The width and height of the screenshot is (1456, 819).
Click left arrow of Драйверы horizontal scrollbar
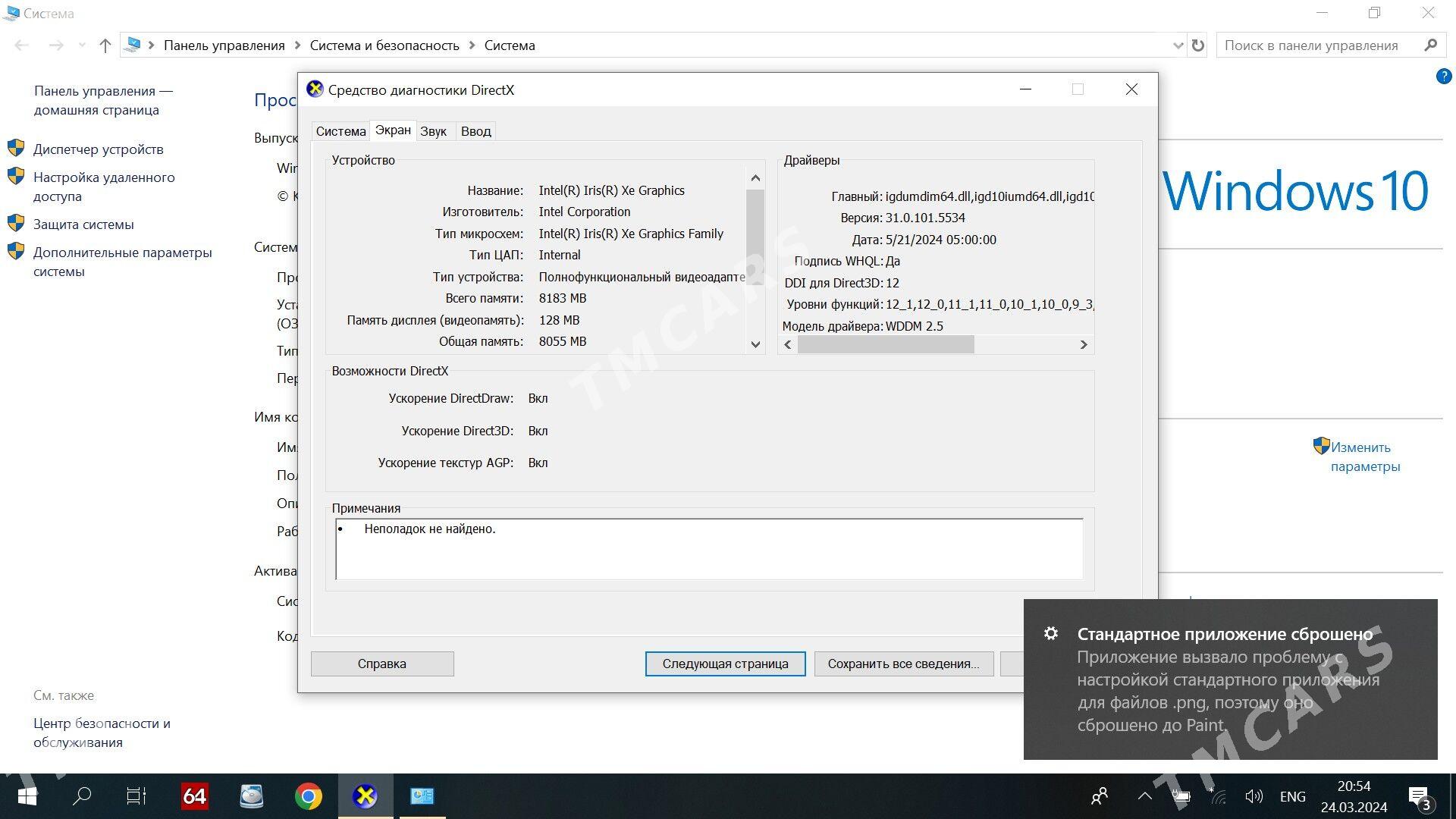coord(788,344)
